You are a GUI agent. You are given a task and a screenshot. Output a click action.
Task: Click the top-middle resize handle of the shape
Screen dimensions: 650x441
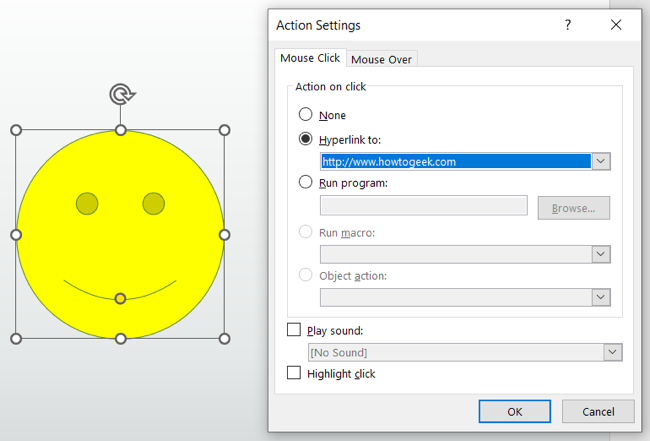(120, 130)
